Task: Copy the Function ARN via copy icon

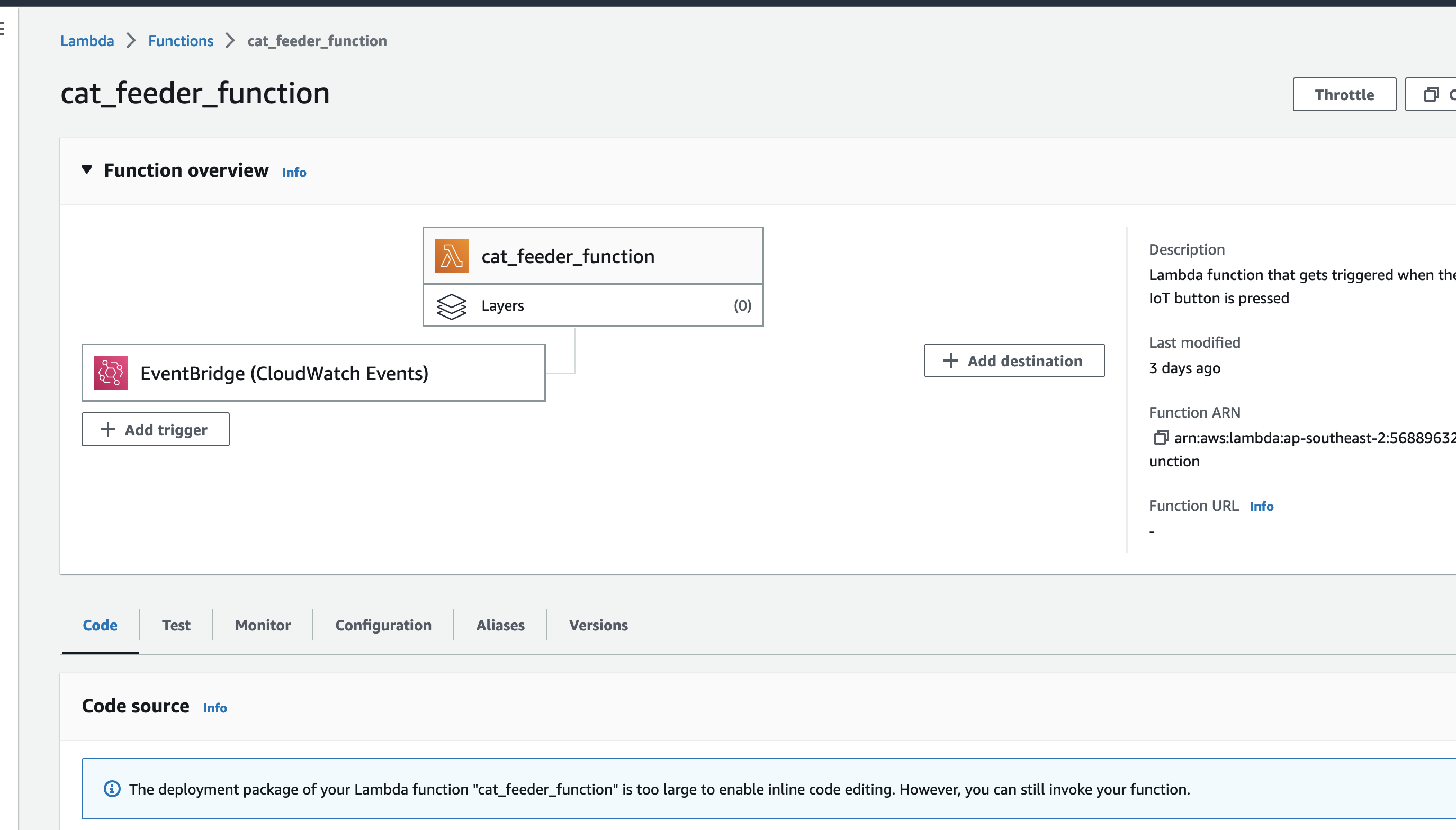Action: click(x=1161, y=438)
